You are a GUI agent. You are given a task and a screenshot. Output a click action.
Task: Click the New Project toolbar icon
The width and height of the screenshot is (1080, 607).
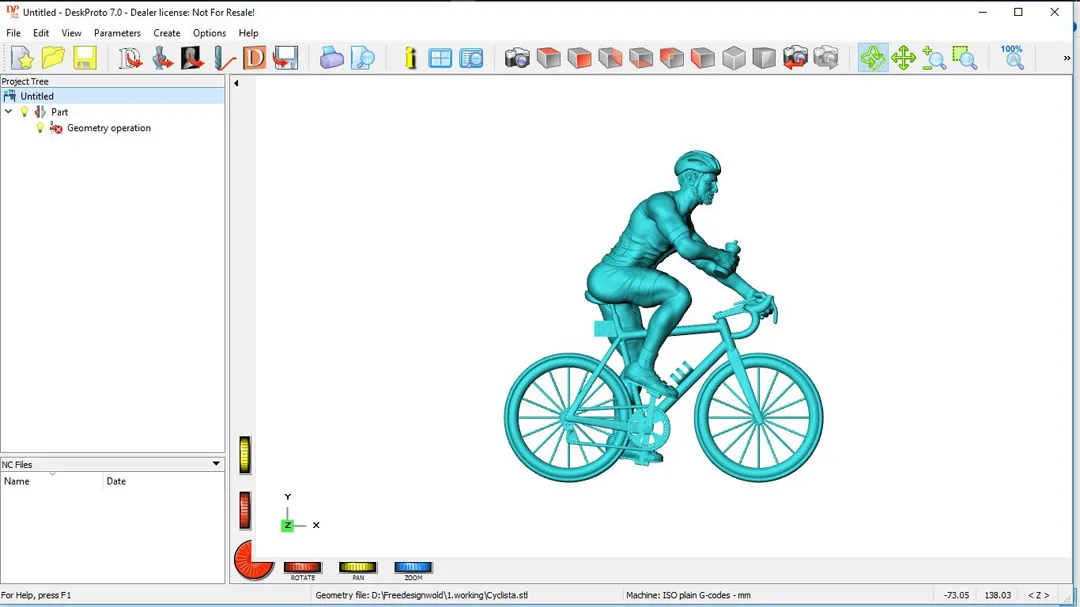(x=22, y=58)
